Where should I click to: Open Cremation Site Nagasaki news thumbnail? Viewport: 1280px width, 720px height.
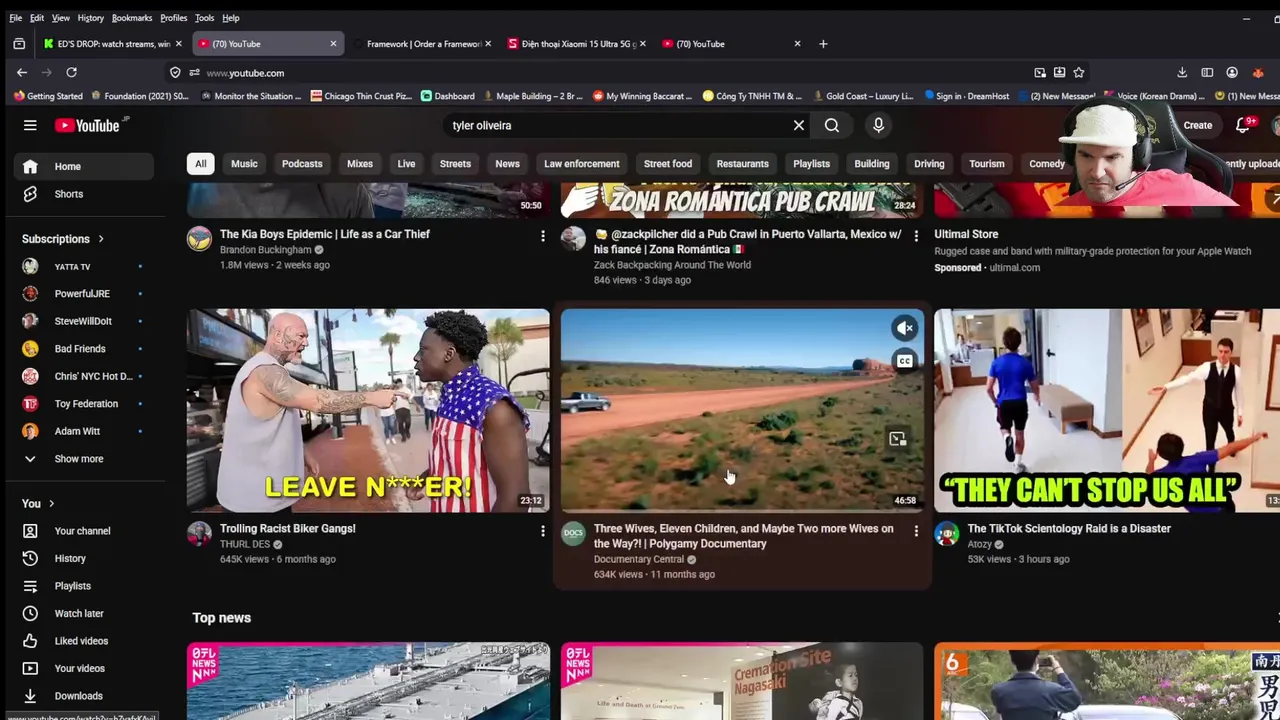point(742,681)
